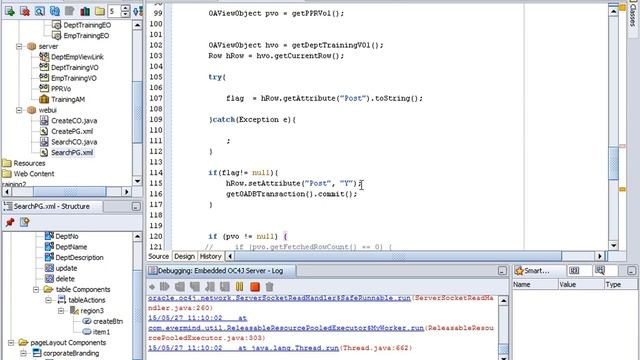Image resolution: width=640 pixels, height=360 pixels.
Task: Collapse the corporateBranding node
Action: point(23,353)
